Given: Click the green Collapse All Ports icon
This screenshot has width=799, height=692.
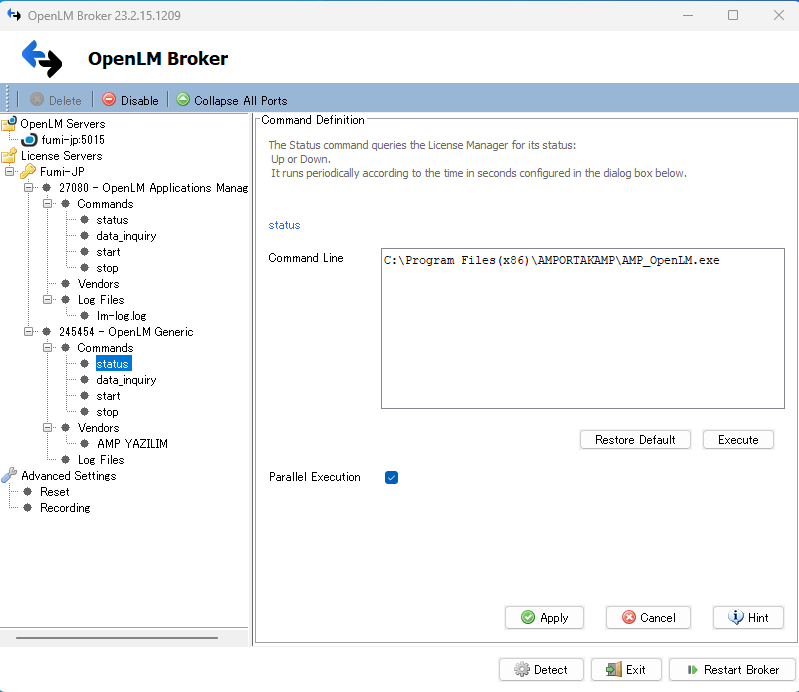Looking at the screenshot, I should pos(183,100).
